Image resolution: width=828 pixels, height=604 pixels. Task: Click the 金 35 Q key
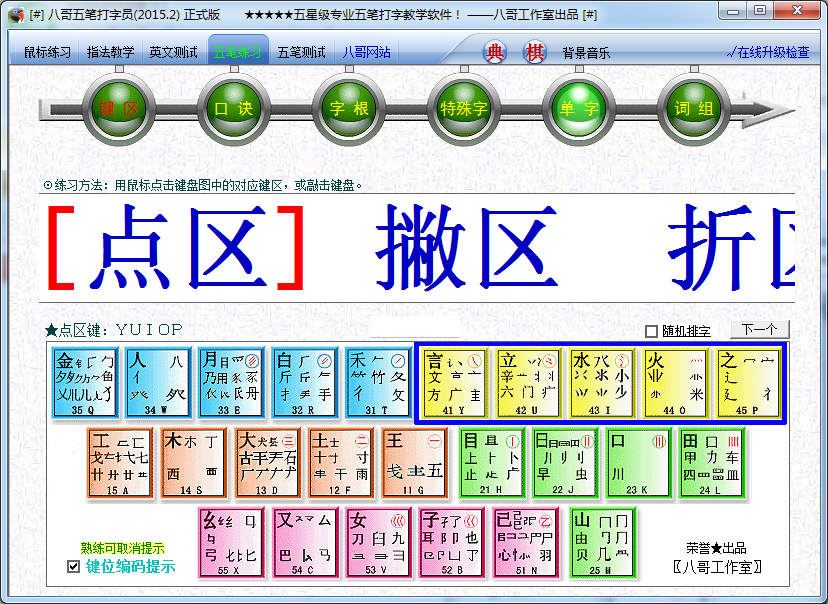tap(85, 382)
